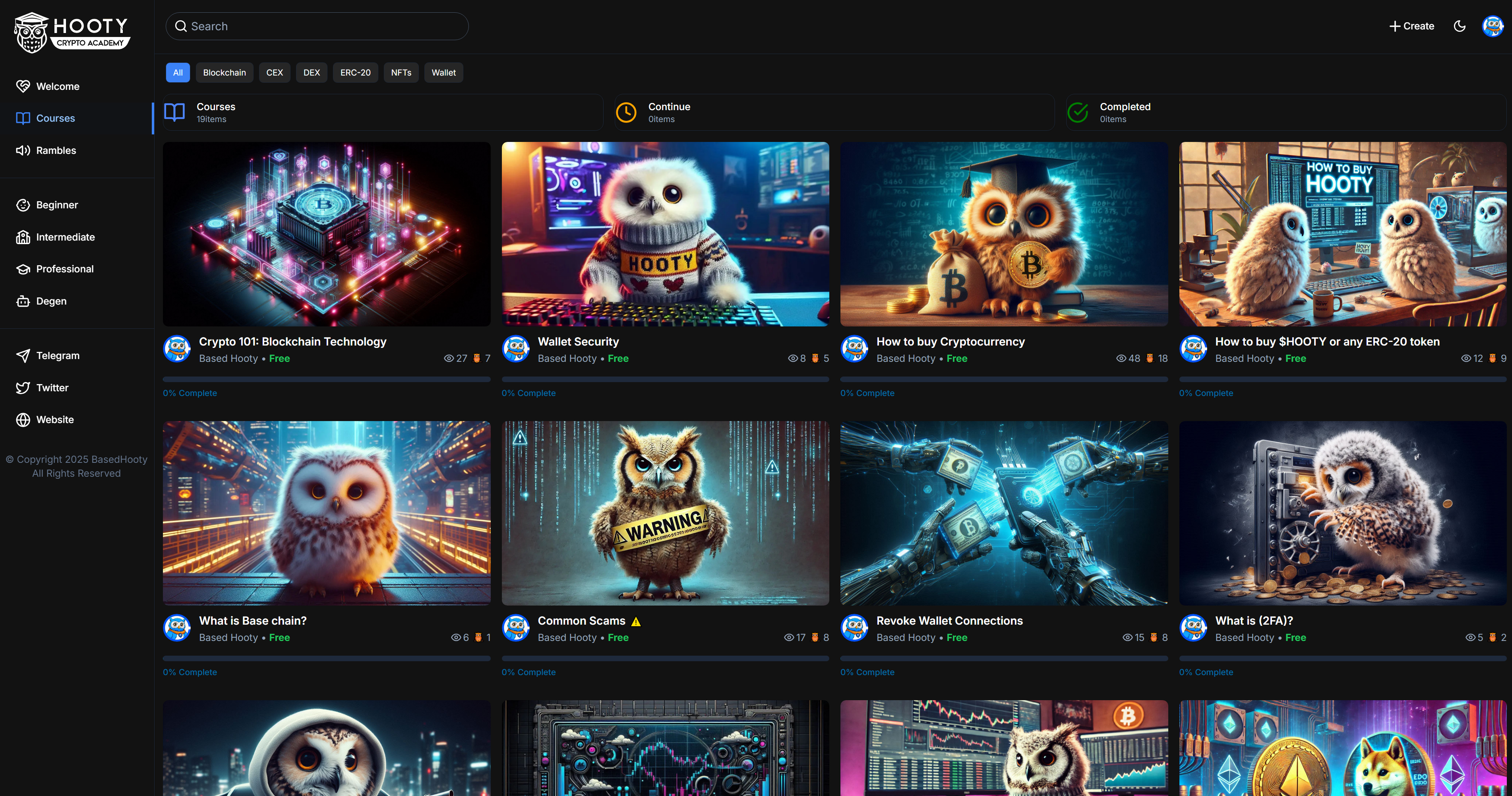This screenshot has width=1512, height=796.
Task: Filter courses by Blockchain
Action: 224,73
